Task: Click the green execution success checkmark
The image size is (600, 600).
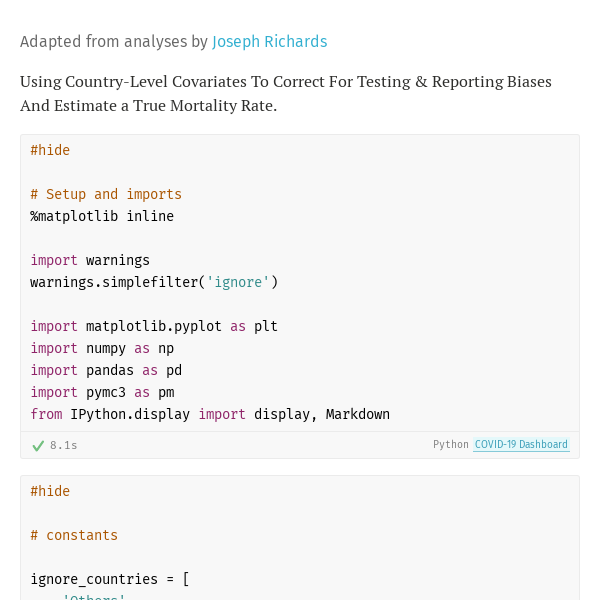Action: [x=38, y=445]
